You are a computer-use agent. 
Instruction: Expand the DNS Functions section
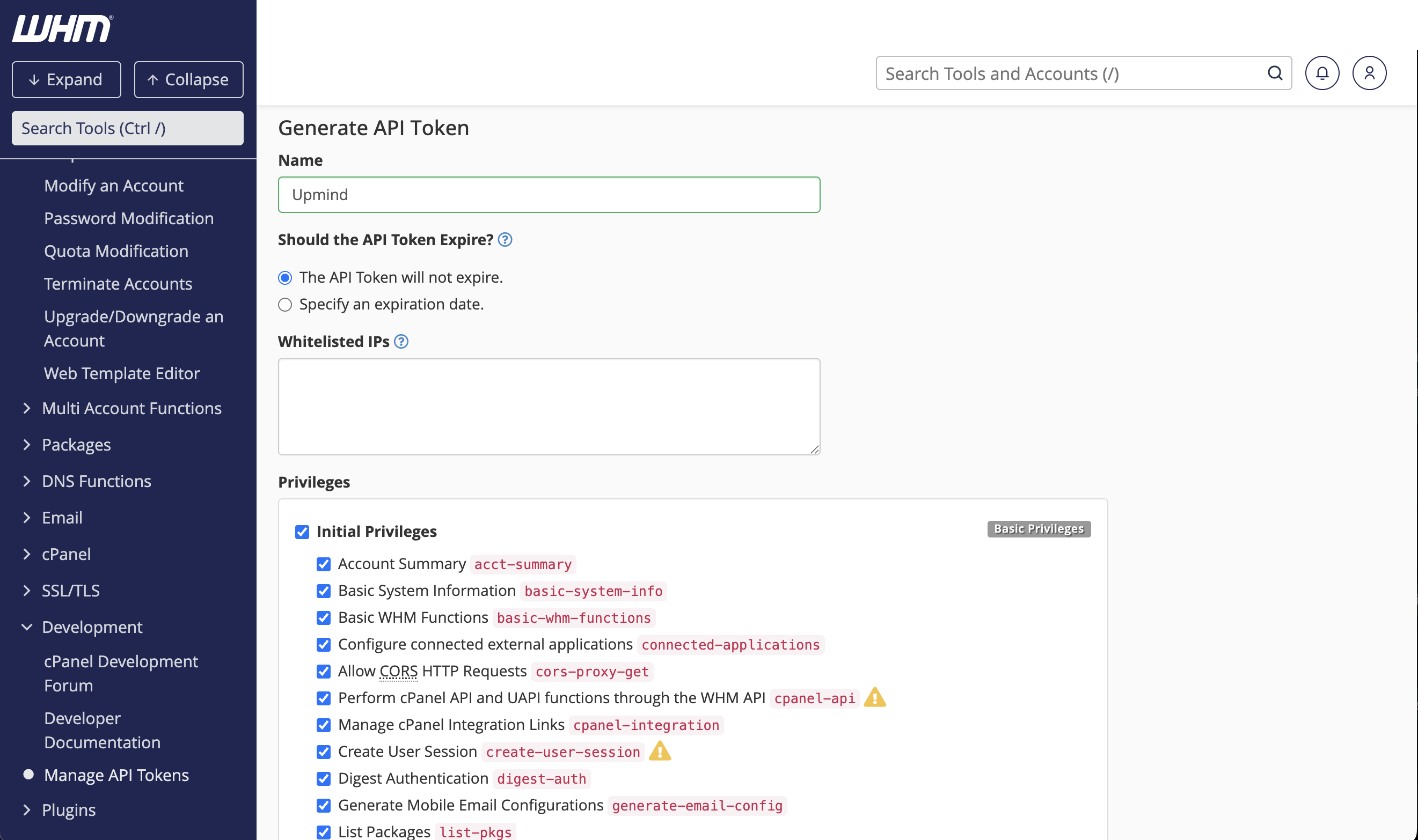[96, 481]
